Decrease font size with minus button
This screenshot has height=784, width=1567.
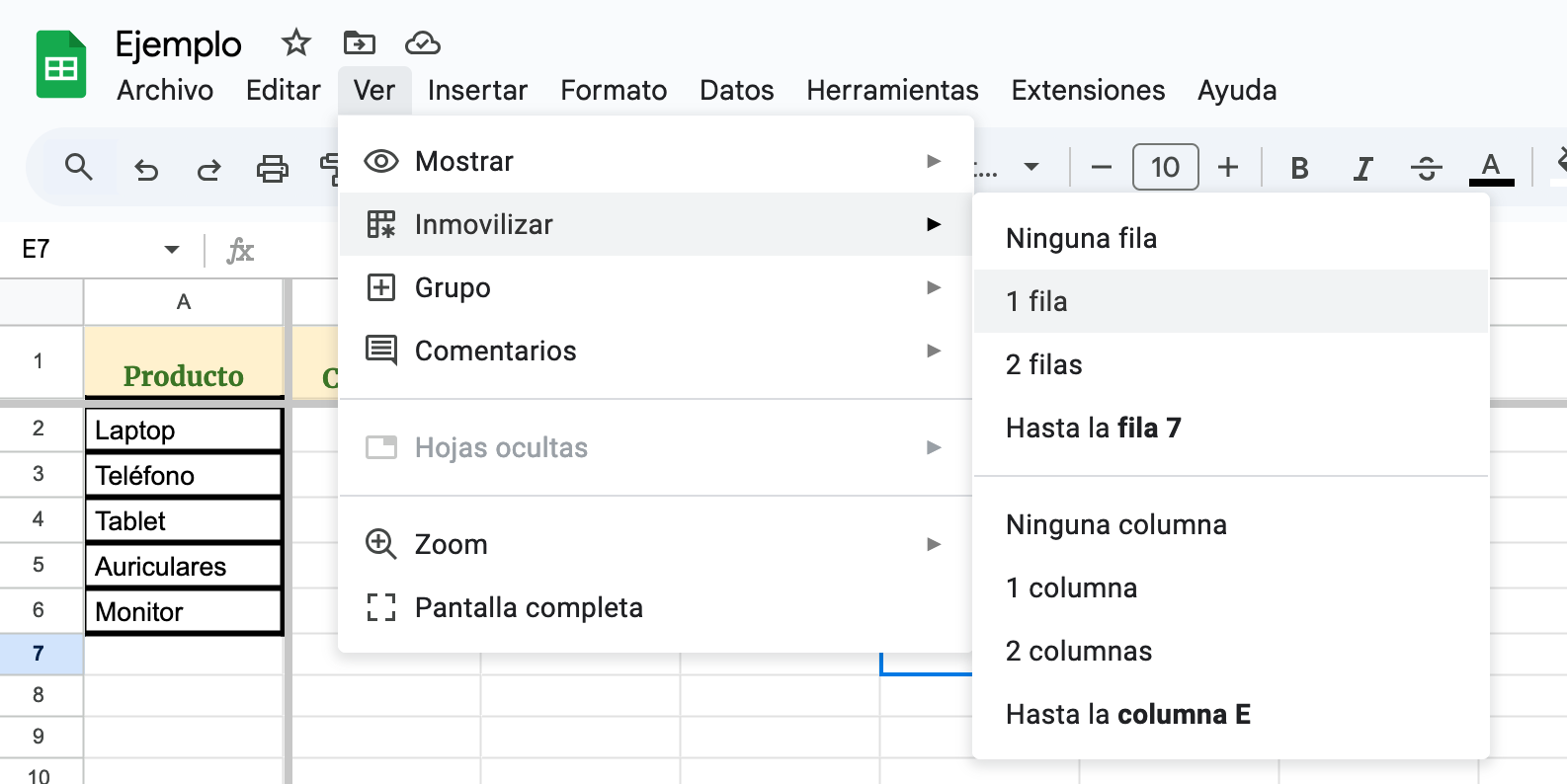[x=1102, y=168]
